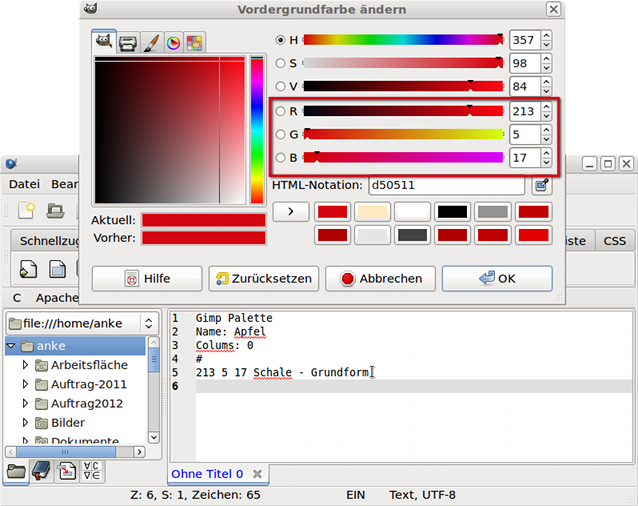
Task: Open the bookmarks book icon in sidebar
Action: pos(42,471)
